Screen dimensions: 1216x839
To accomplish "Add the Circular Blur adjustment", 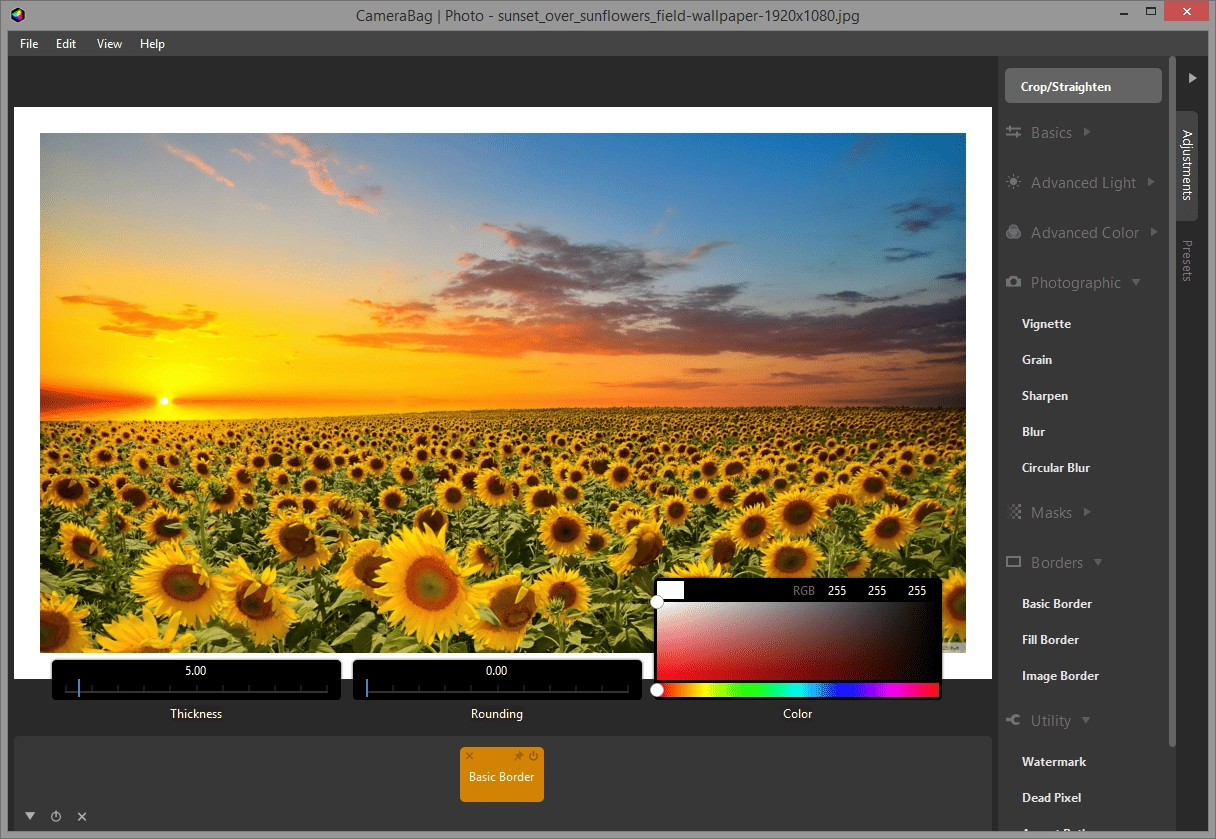I will (x=1056, y=468).
